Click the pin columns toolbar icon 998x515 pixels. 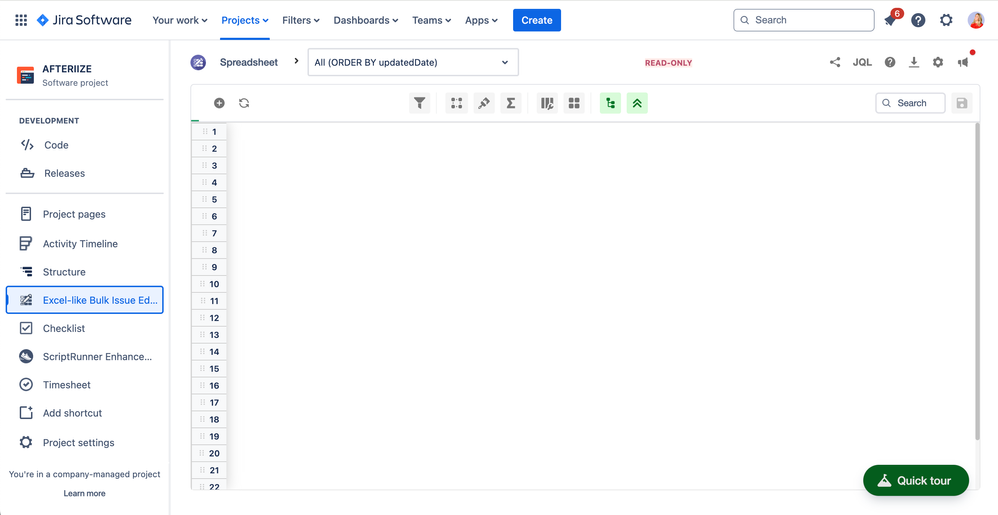[484, 103]
